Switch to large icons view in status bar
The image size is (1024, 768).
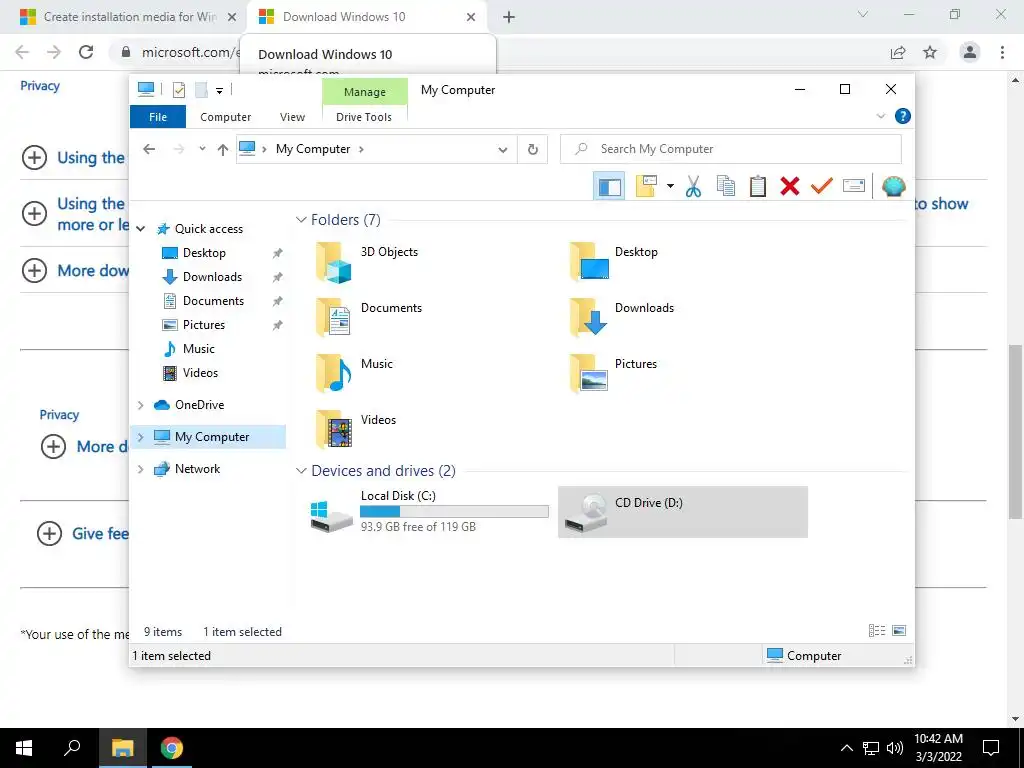899,631
